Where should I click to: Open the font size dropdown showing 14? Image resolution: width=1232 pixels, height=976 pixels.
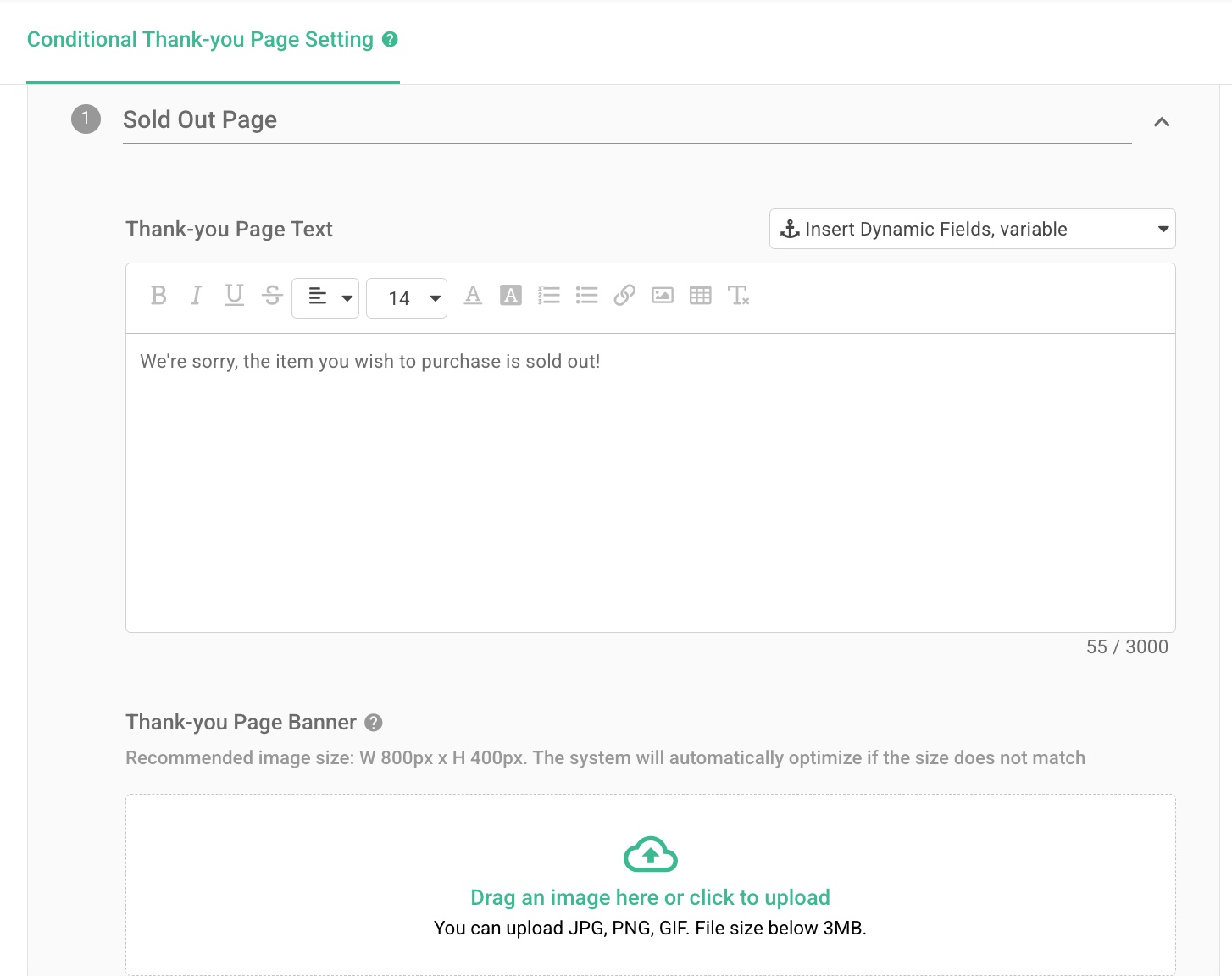coord(406,298)
